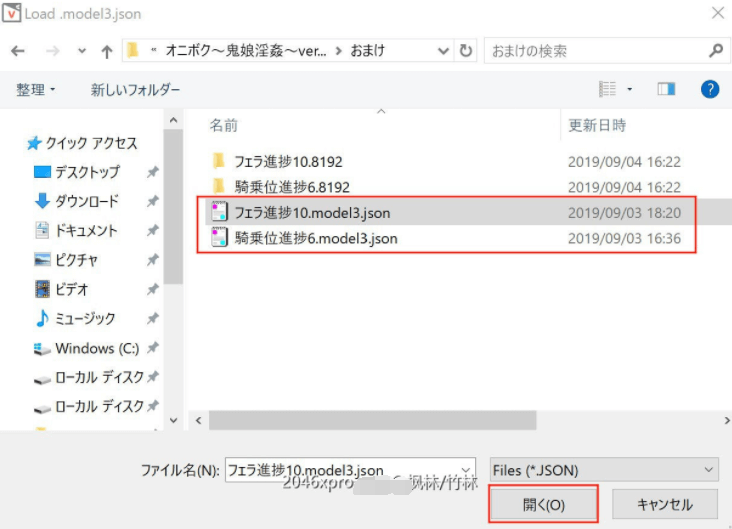
Task: Open ダウンロード in the sidebar
Action: pos(86,201)
